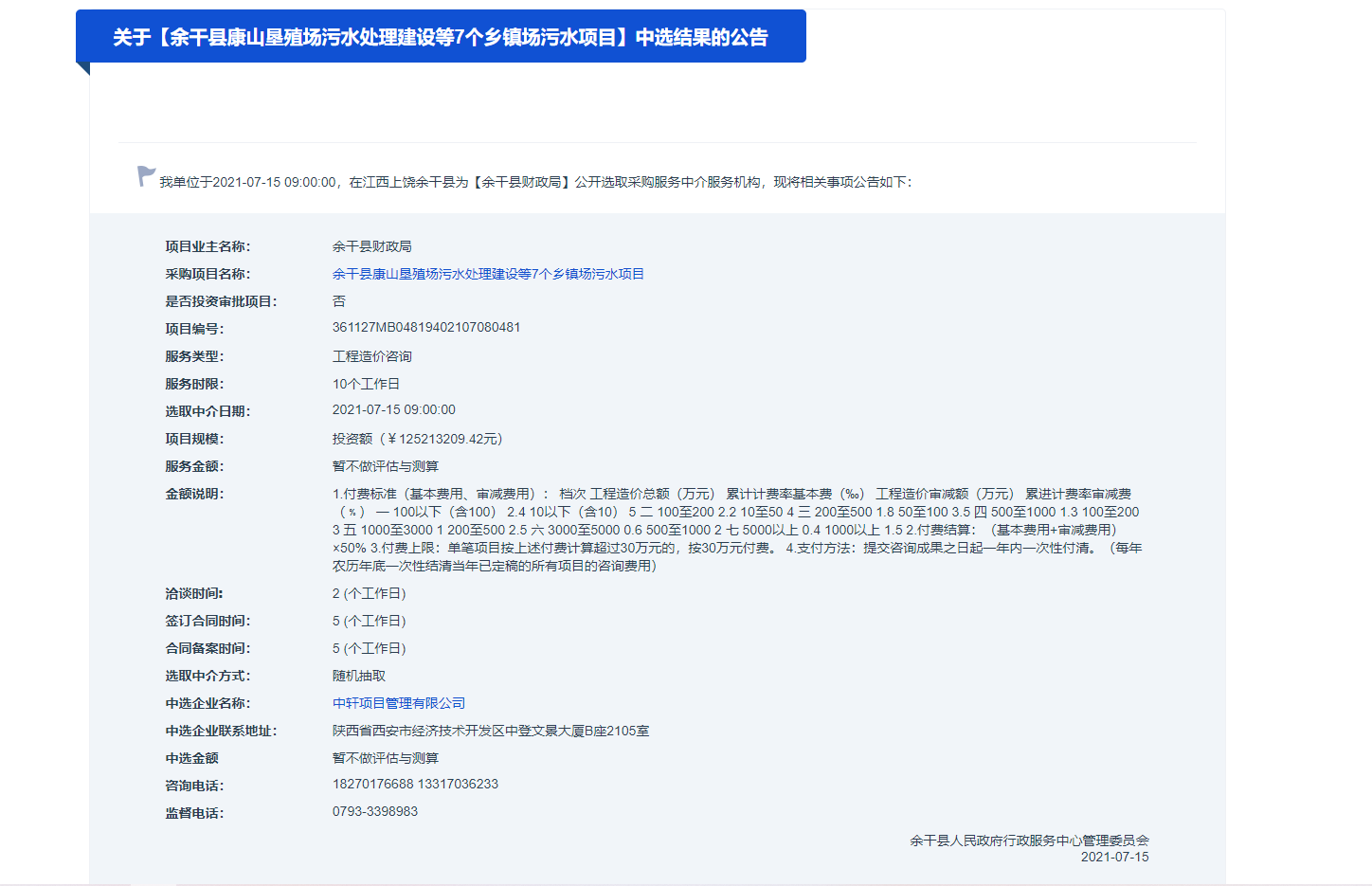Click the 采购项目名称 label
This screenshot has height=886, width=1372.
click(208, 274)
